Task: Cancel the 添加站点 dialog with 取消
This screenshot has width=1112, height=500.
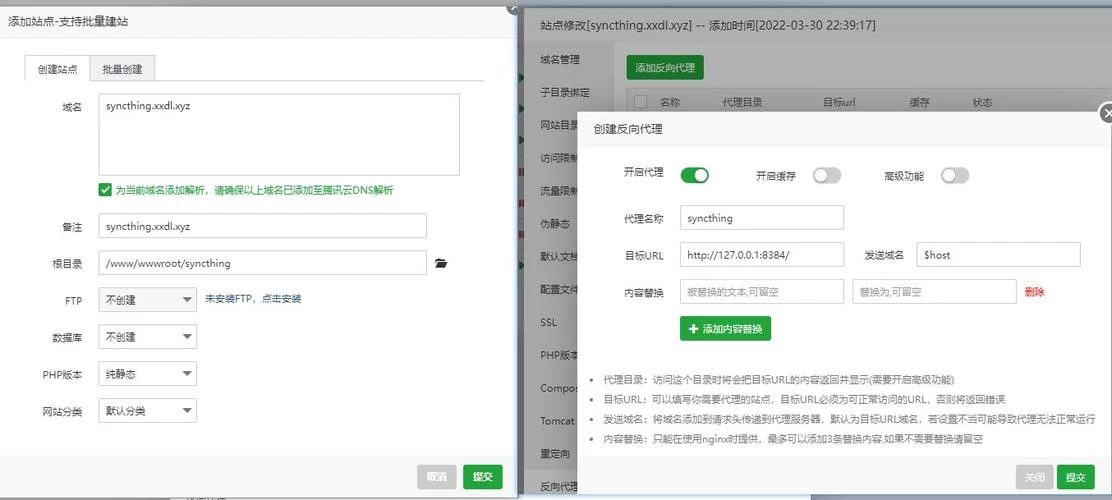Action: point(436,477)
